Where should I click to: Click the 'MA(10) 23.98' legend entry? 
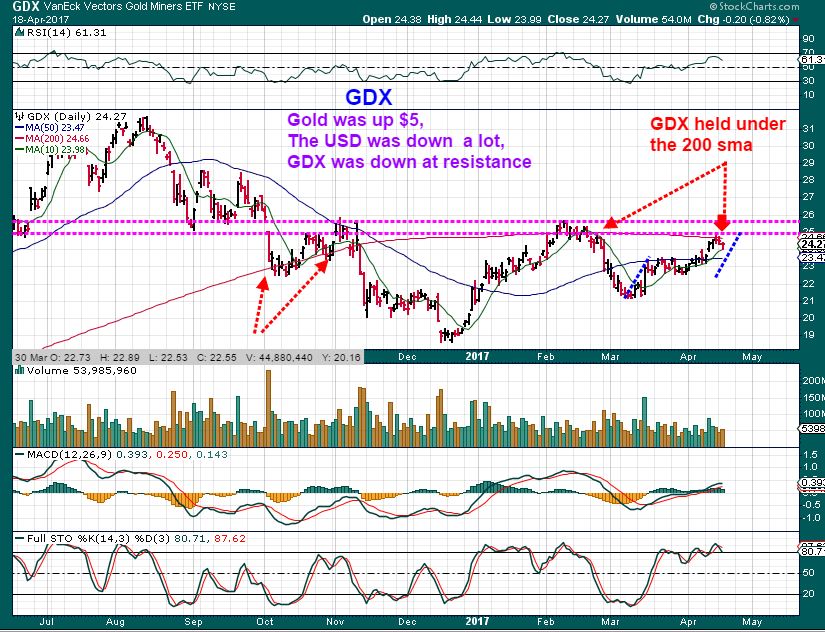pos(55,150)
